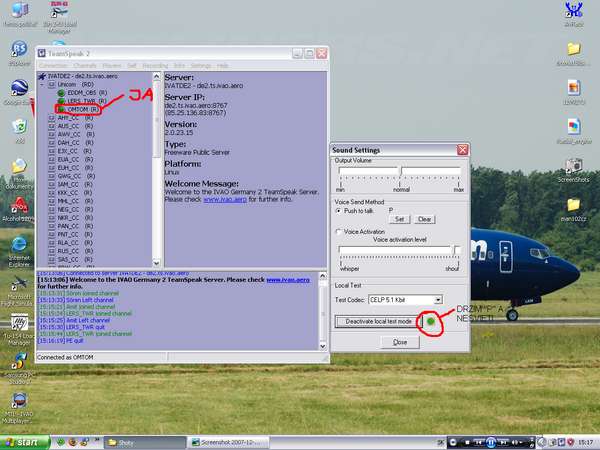The height and width of the screenshot is (450, 600).
Task: Click the message log scroll down arrow
Action: [323, 346]
